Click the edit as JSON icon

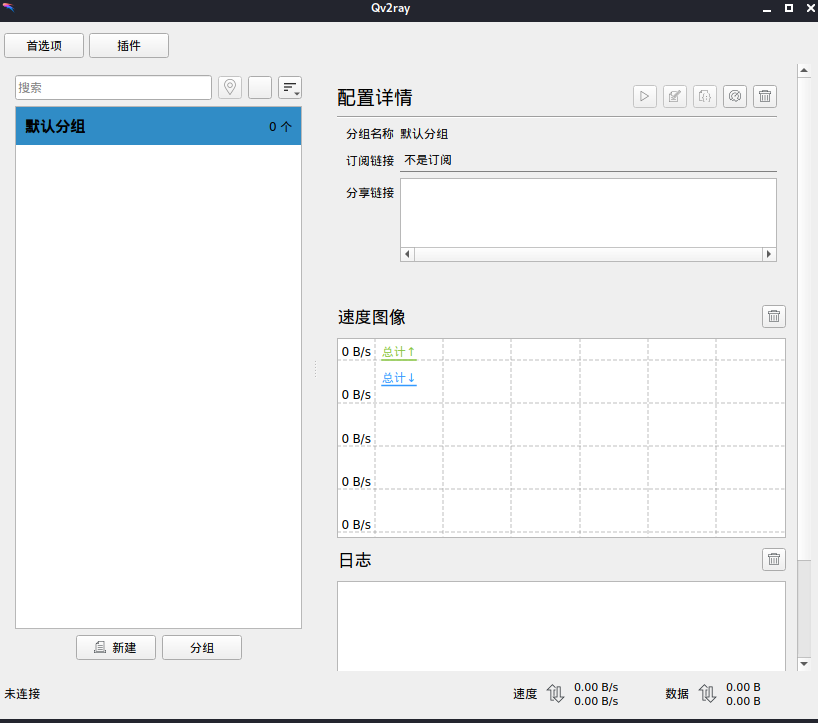coord(705,96)
